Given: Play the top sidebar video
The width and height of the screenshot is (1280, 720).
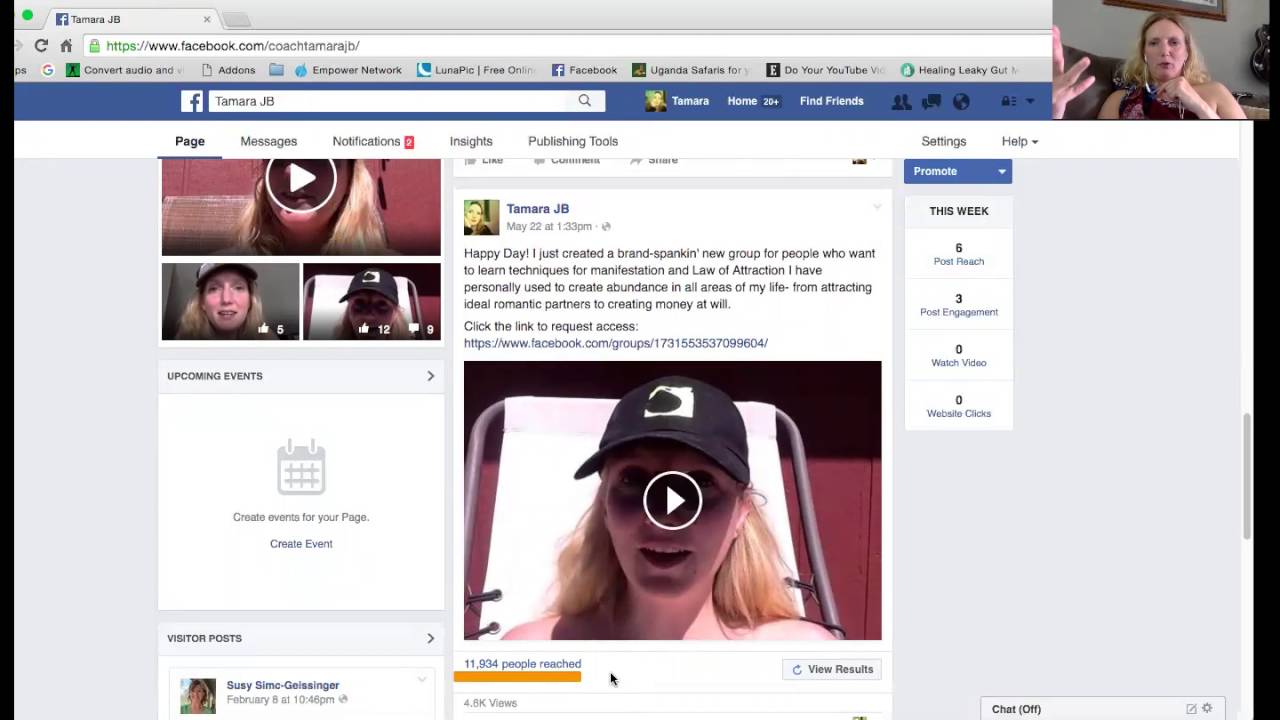Looking at the screenshot, I should (301, 180).
